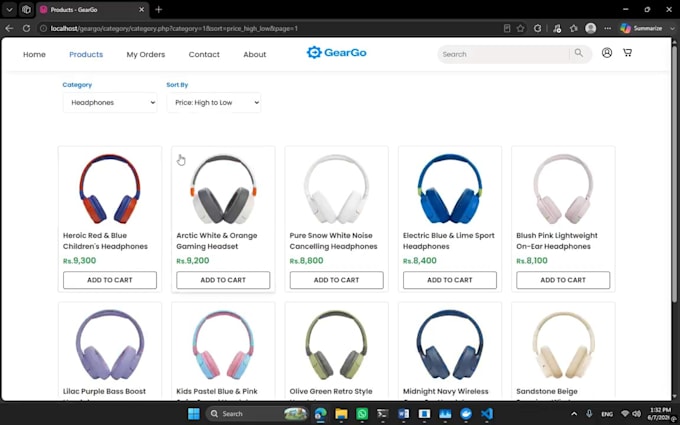Open the Electric Blue & Lime headphones image
The height and width of the screenshot is (425, 680).
coord(450,189)
